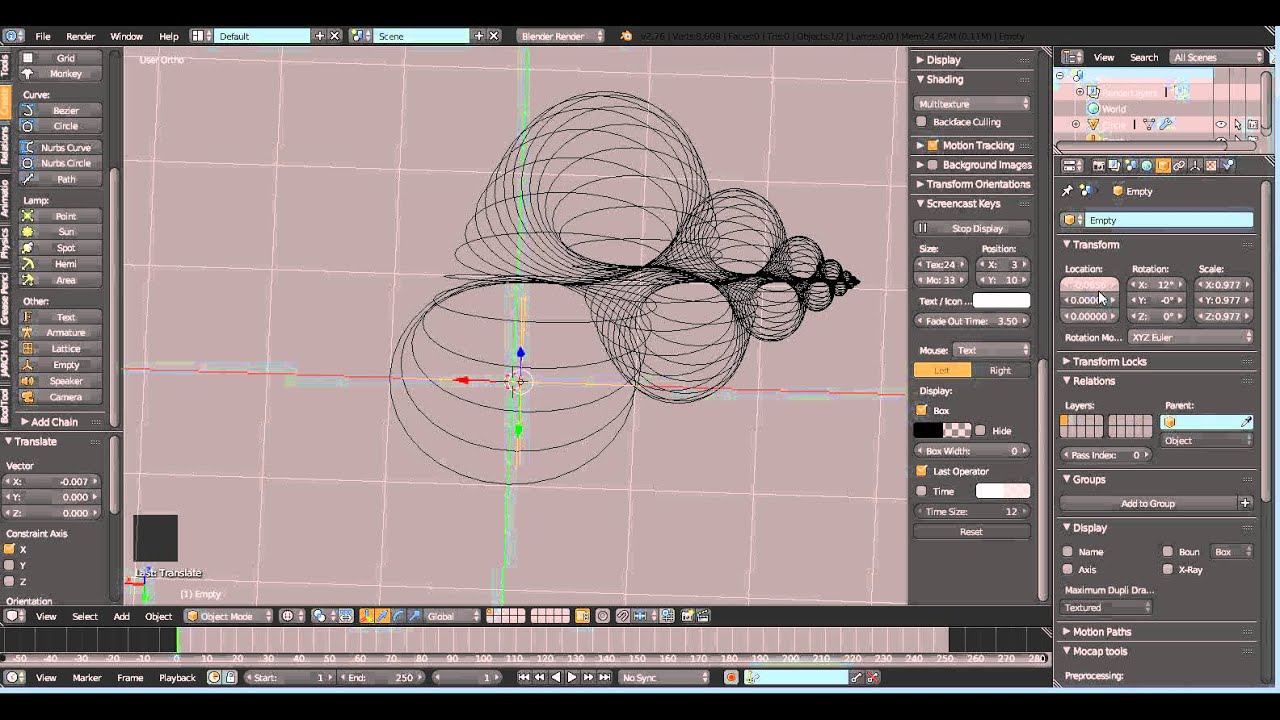The image size is (1280, 720).
Task: Select the Right mouse position button
Action: click(x=1000, y=370)
